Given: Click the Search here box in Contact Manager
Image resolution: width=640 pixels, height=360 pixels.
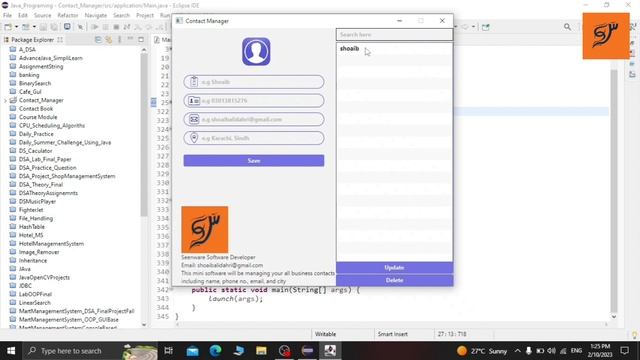Looking at the screenshot, I should [394, 35].
